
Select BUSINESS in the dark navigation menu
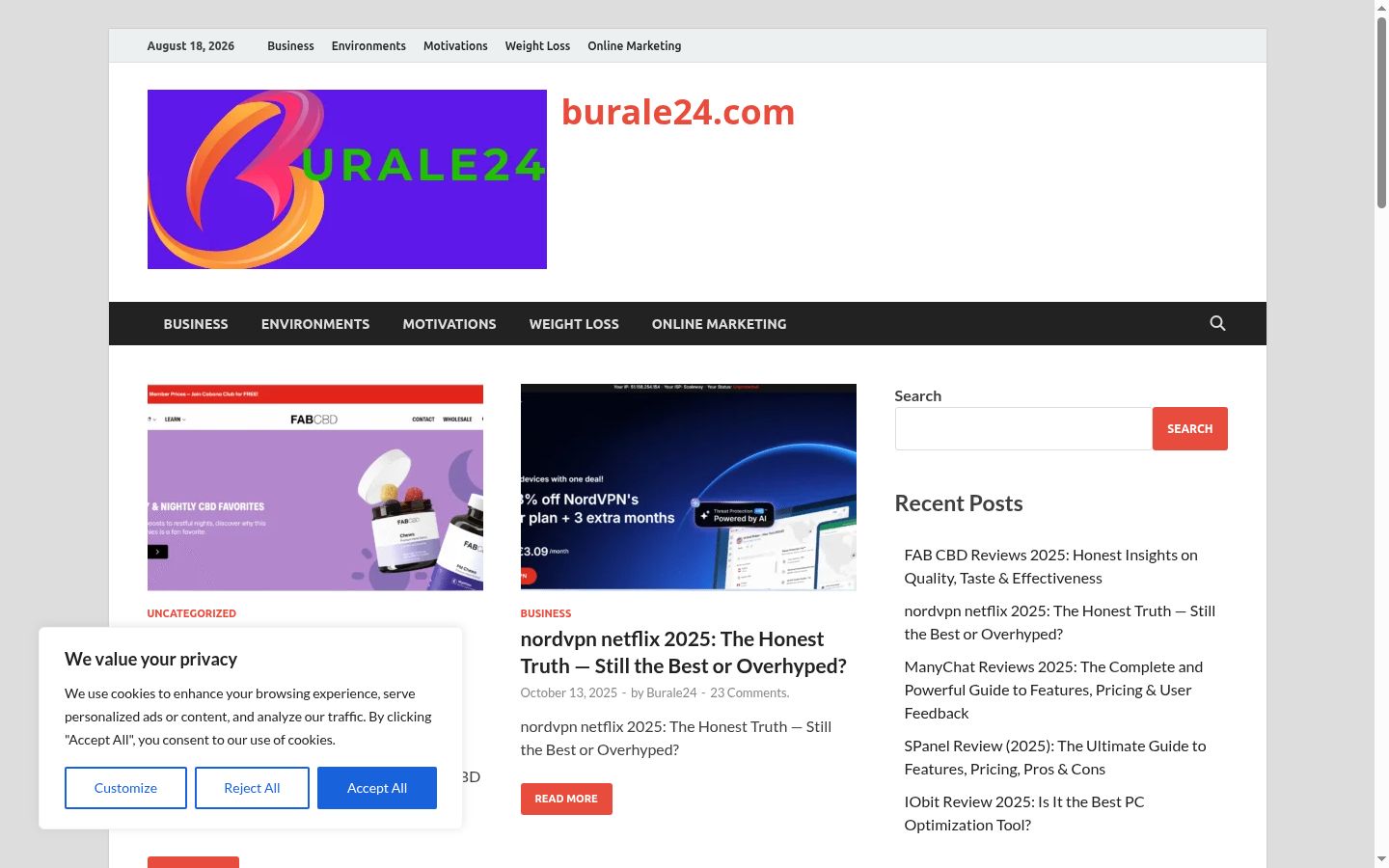(x=196, y=324)
